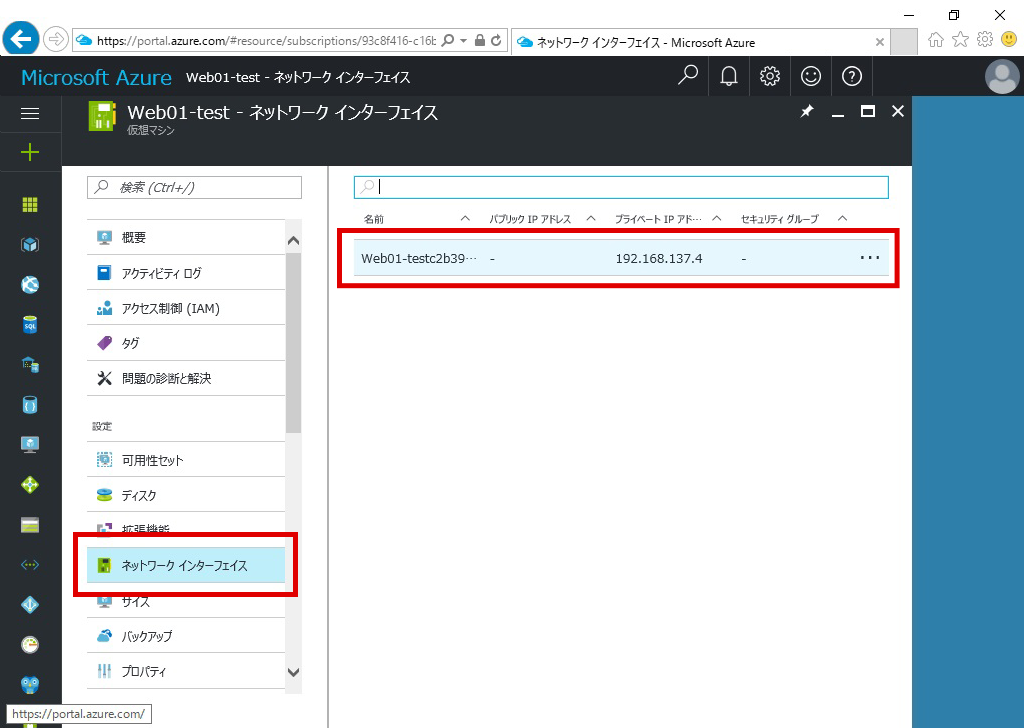Close the Microsoft Azure browser tab

[880, 42]
